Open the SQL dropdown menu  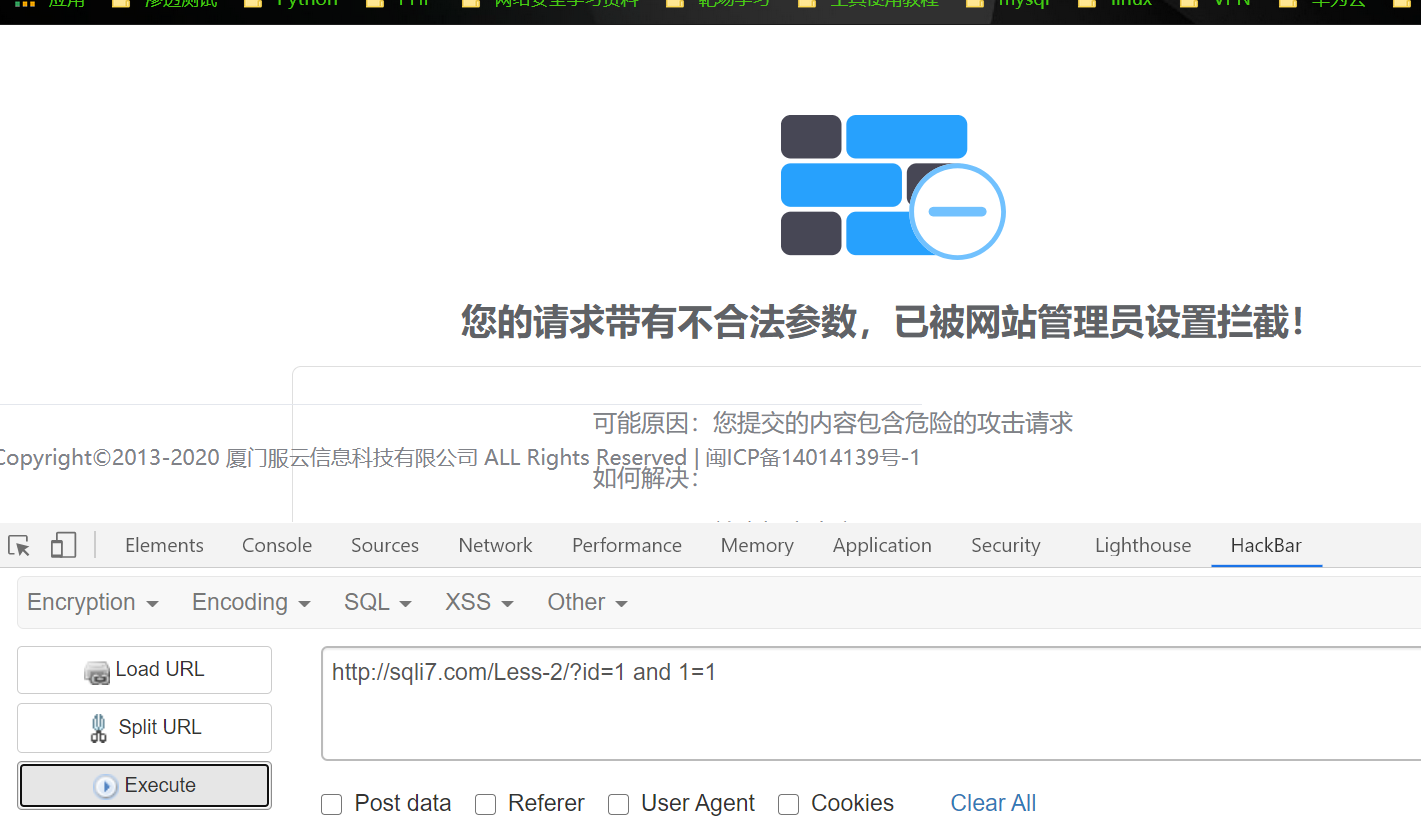[x=378, y=602]
